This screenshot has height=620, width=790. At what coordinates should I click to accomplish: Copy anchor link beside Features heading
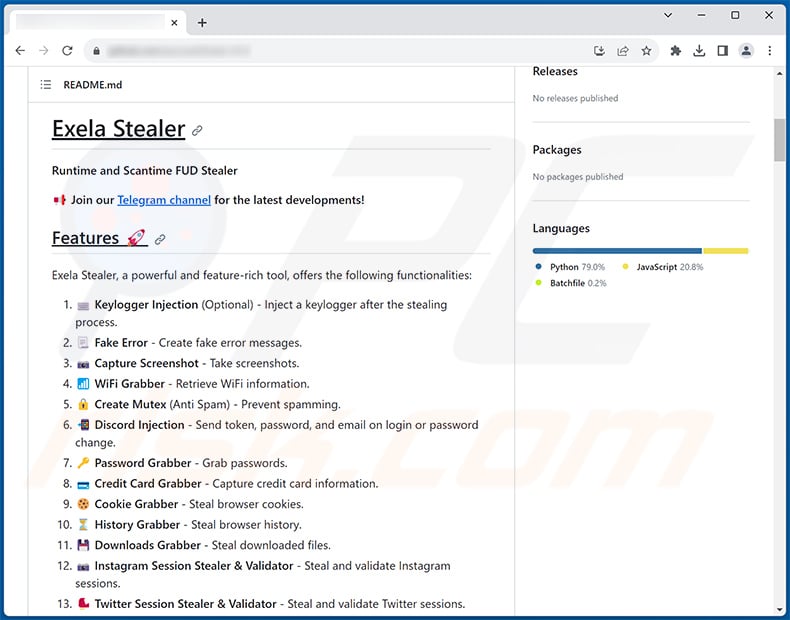160,239
